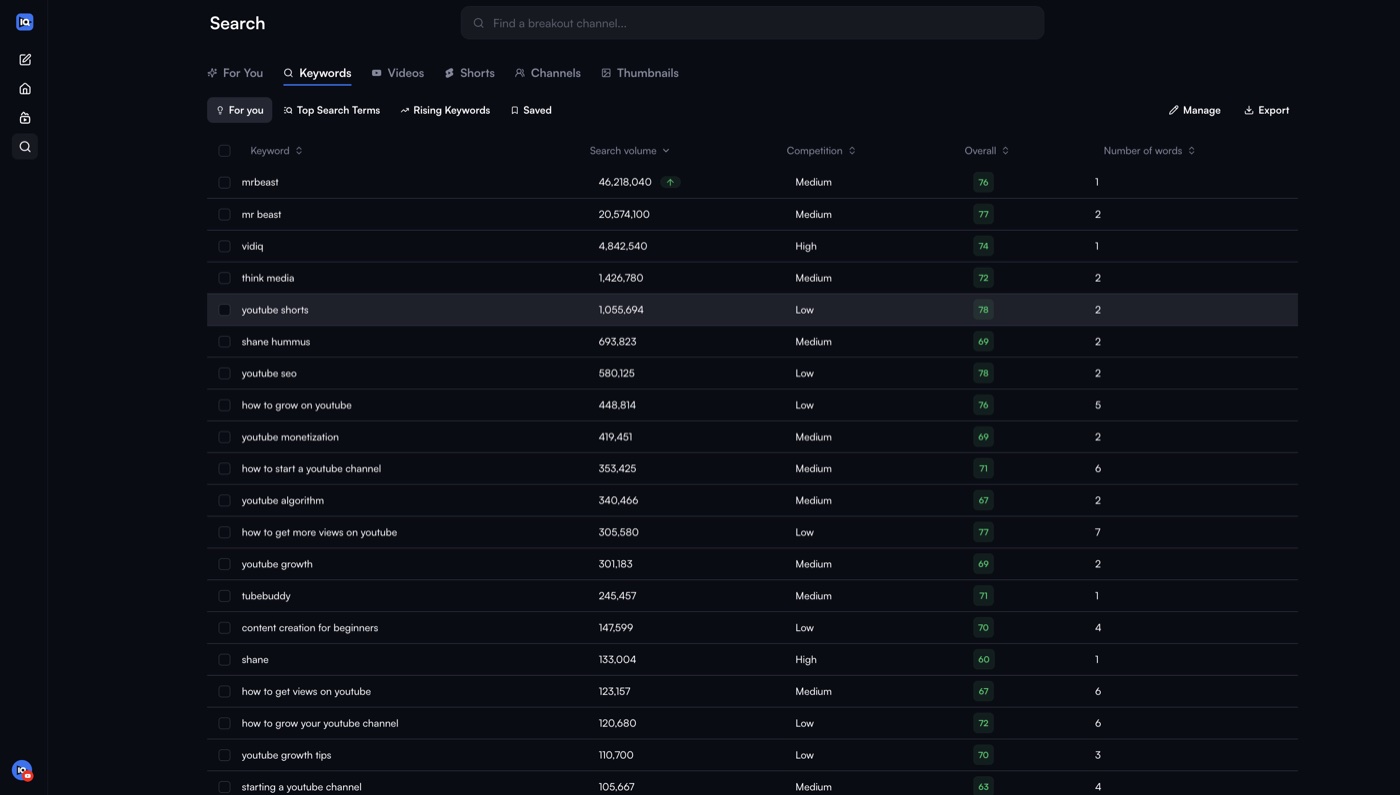Select the vidiq row checkbox

click(x=224, y=246)
